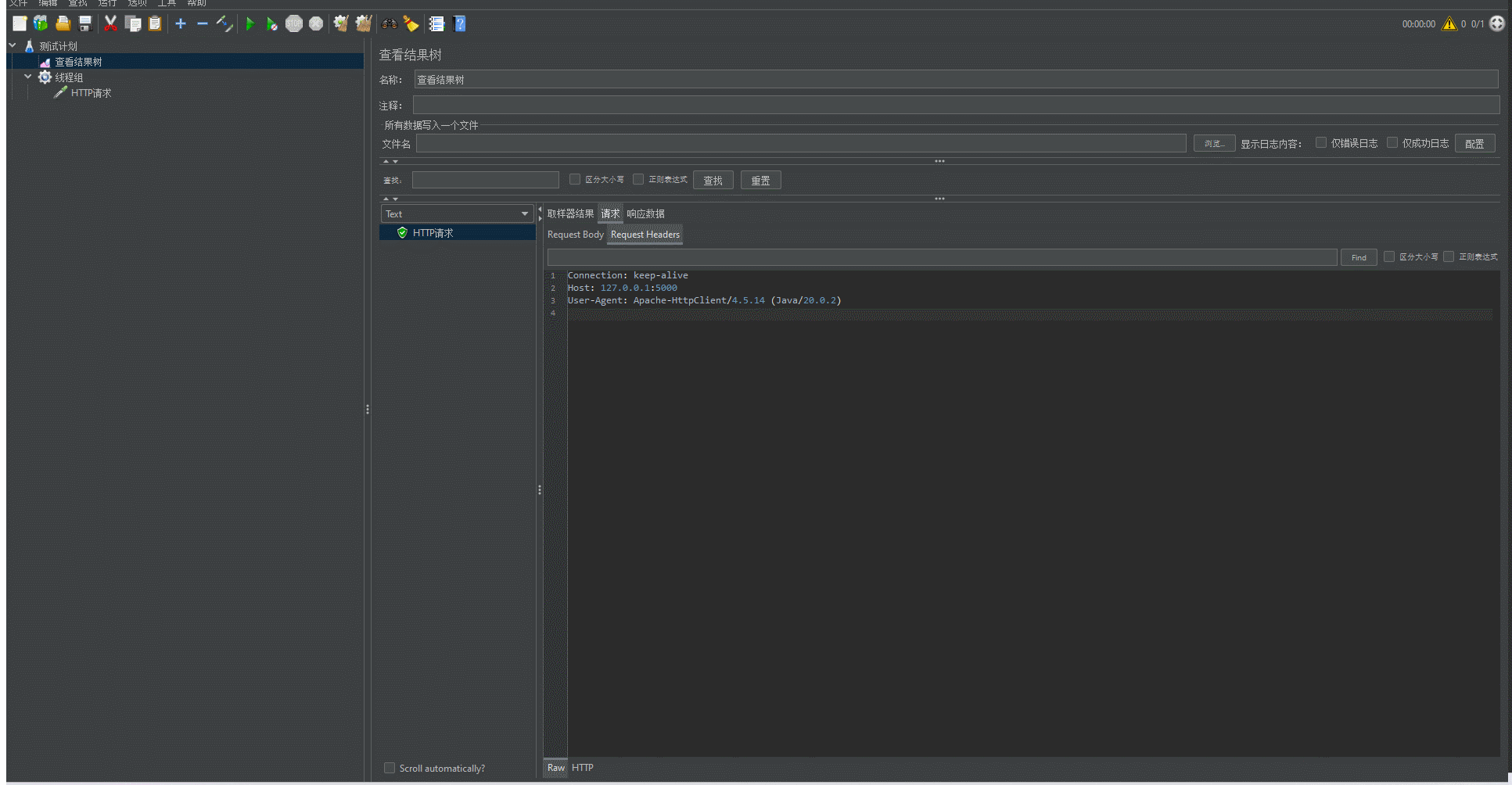Create a new test plan with toolbar icon
Image resolution: width=1512 pixels, height=785 pixels.
(20, 24)
